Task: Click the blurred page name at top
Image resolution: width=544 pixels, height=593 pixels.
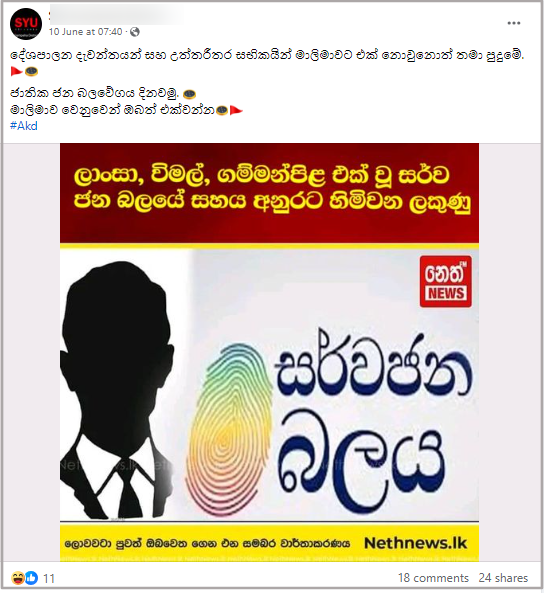Action: tap(117, 16)
